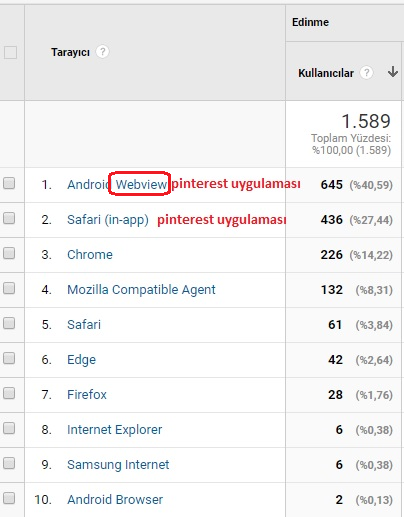Click the Android Browser link
The image size is (404, 517).
[115, 500]
